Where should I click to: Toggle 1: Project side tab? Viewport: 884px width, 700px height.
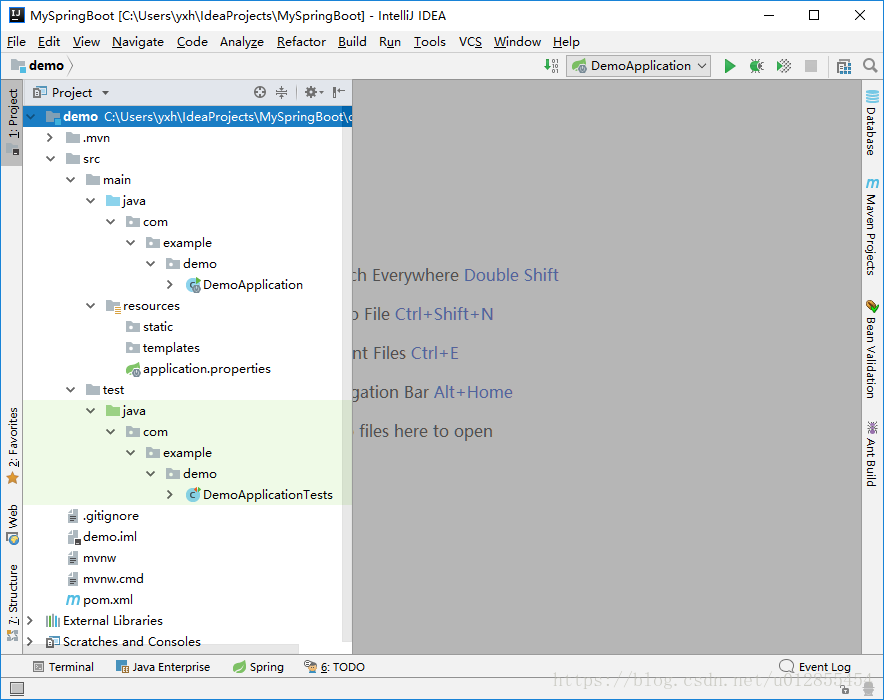12,122
